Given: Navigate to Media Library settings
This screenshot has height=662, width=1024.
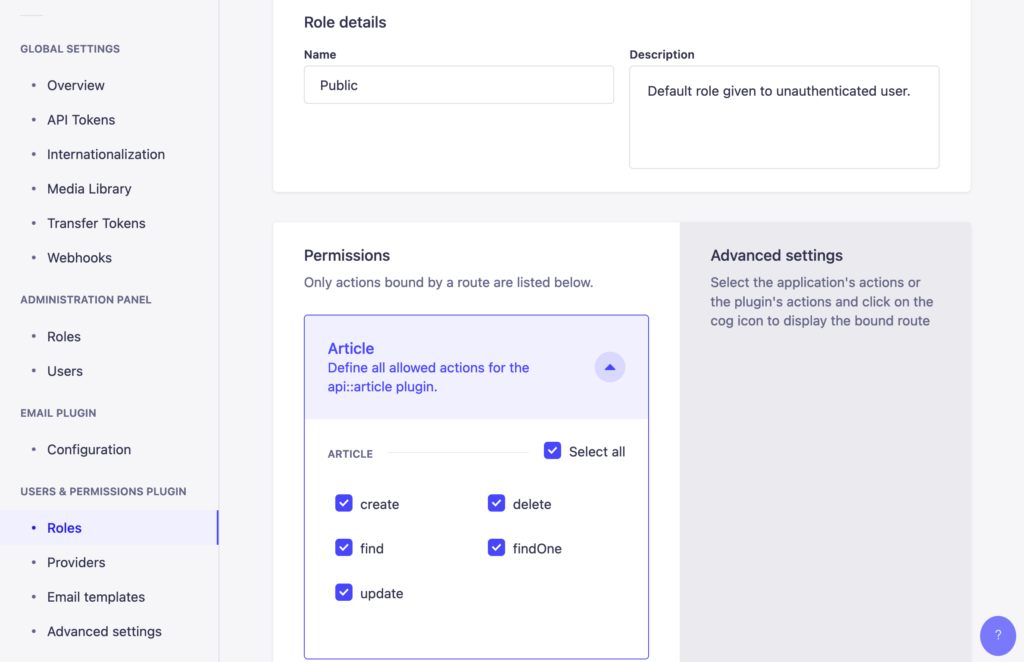Looking at the screenshot, I should click(x=89, y=189).
